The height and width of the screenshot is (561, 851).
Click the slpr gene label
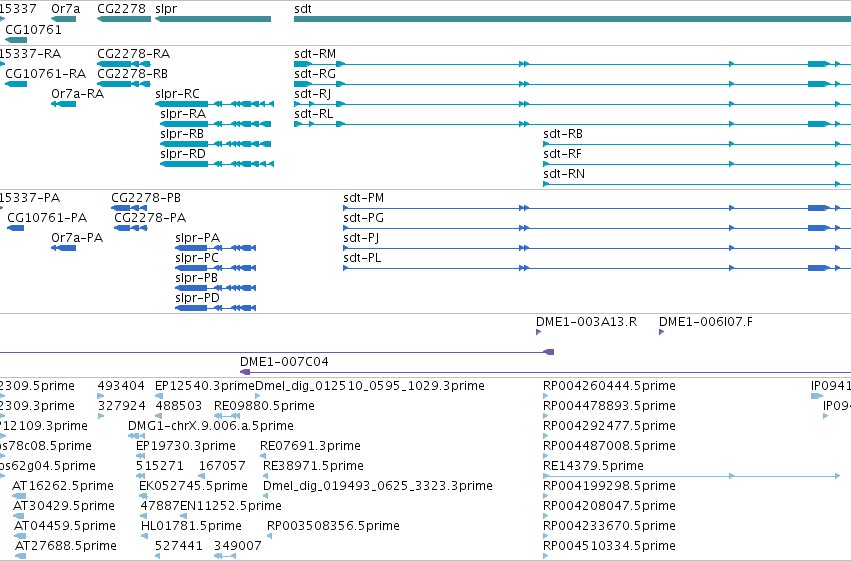click(x=166, y=9)
